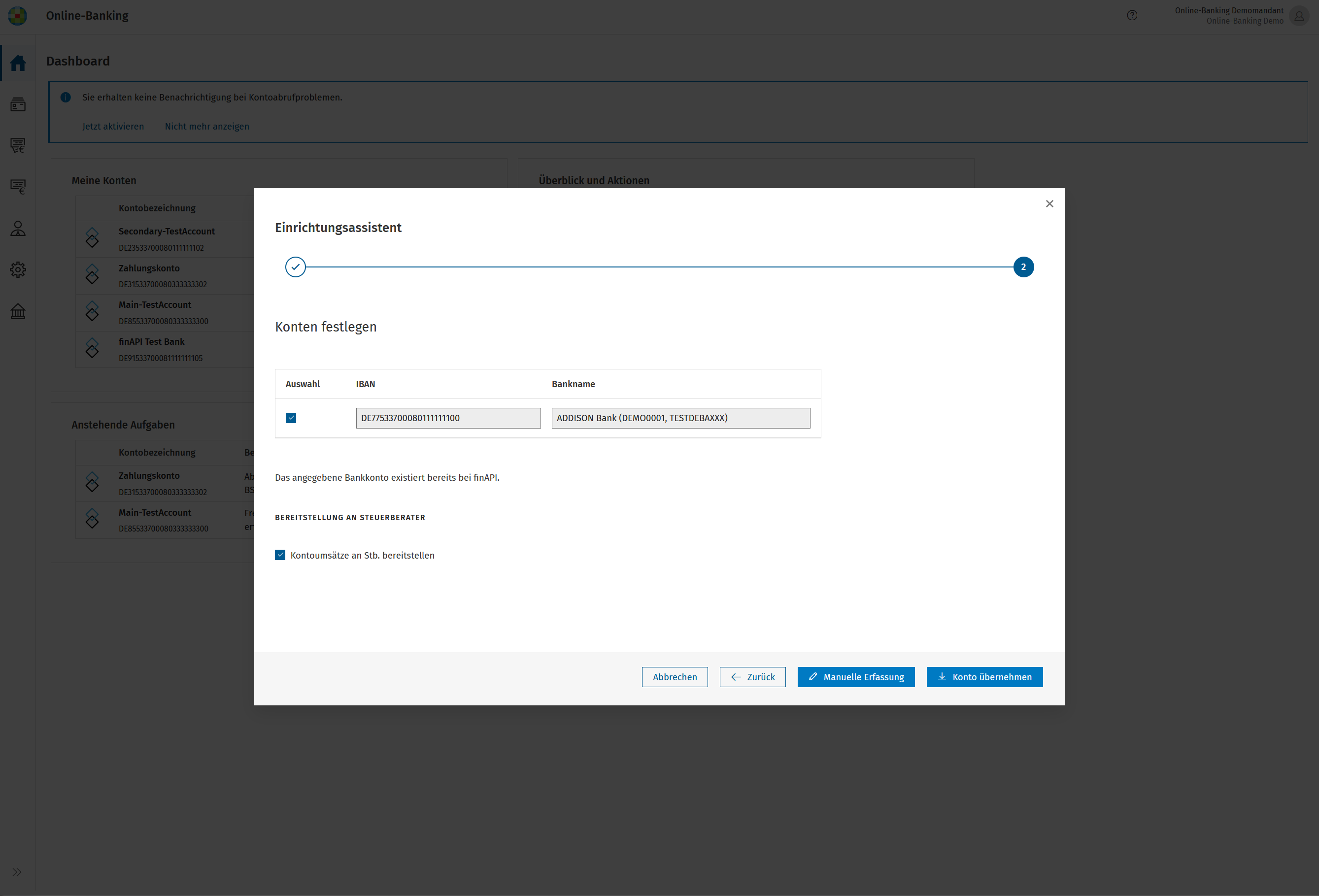Open the user profile icon in sidebar

18,228
